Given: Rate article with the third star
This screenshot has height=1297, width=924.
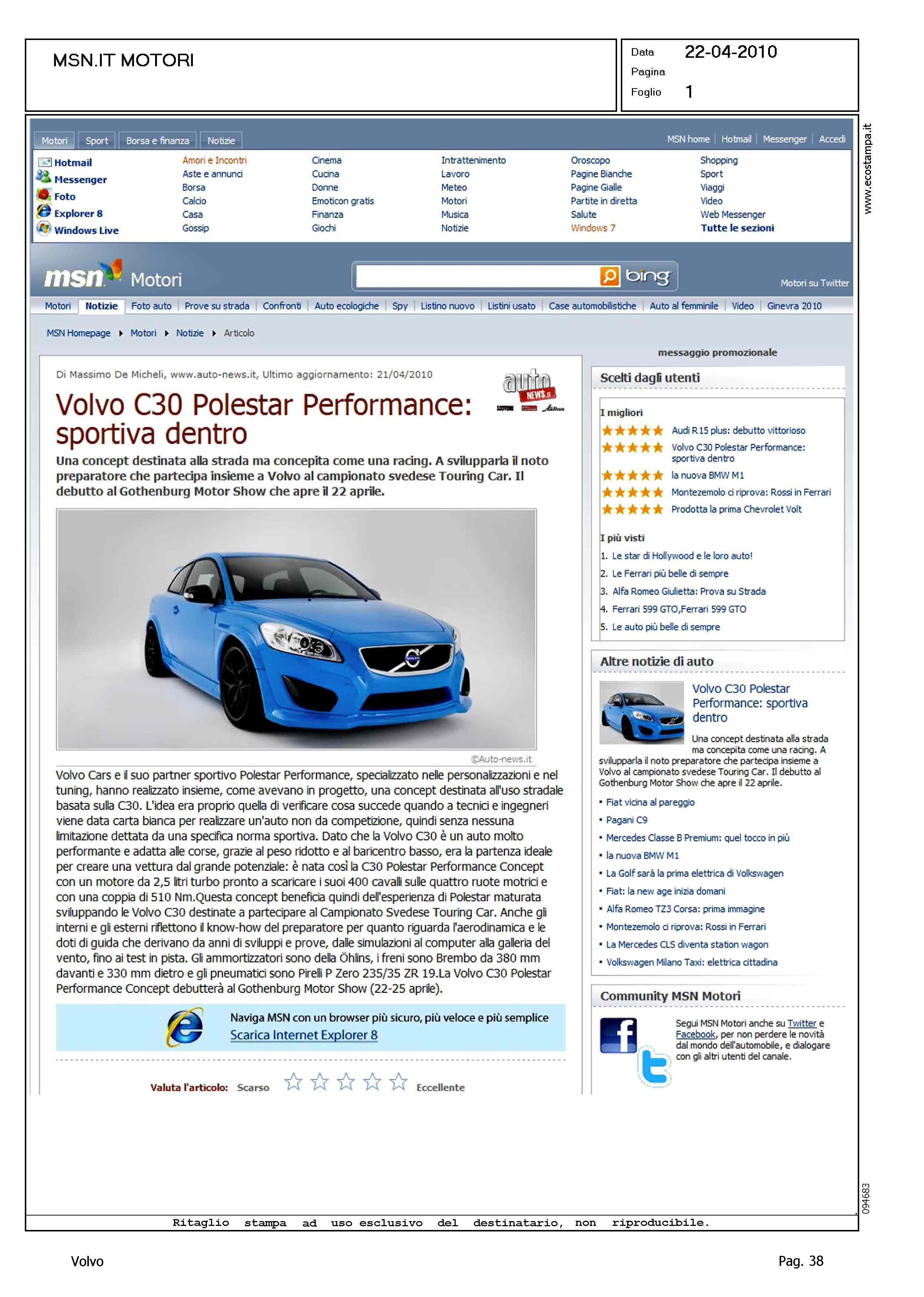Looking at the screenshot, I should pyautogui.click(x=346, y=1081).
